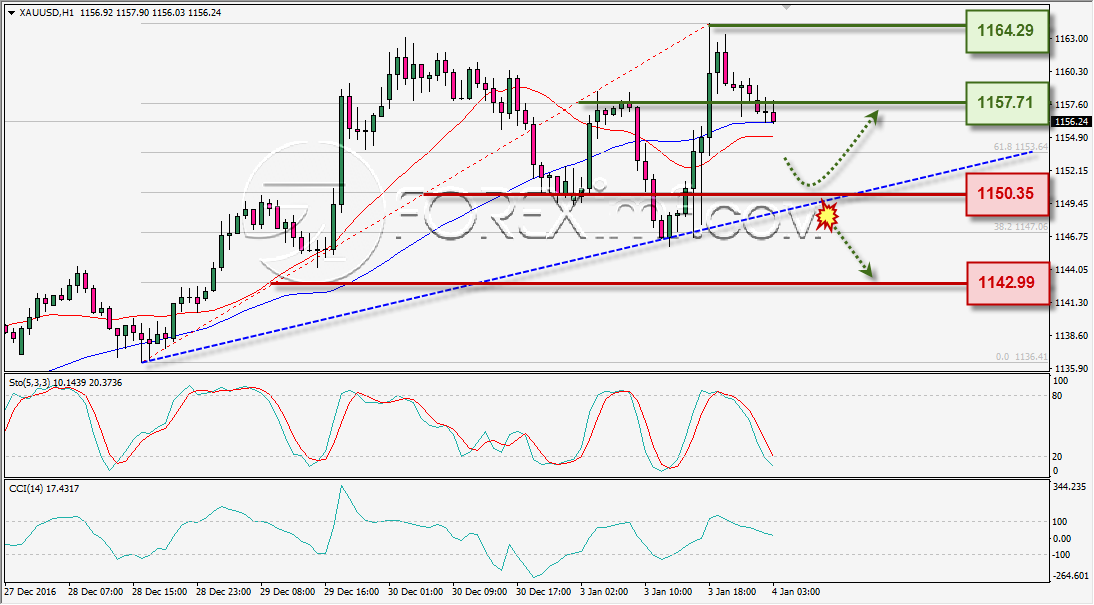1094x605 pixels.
Task: Click the Fibonacci label 38.2 1147.06
Action: click(x=1021, y=227)
